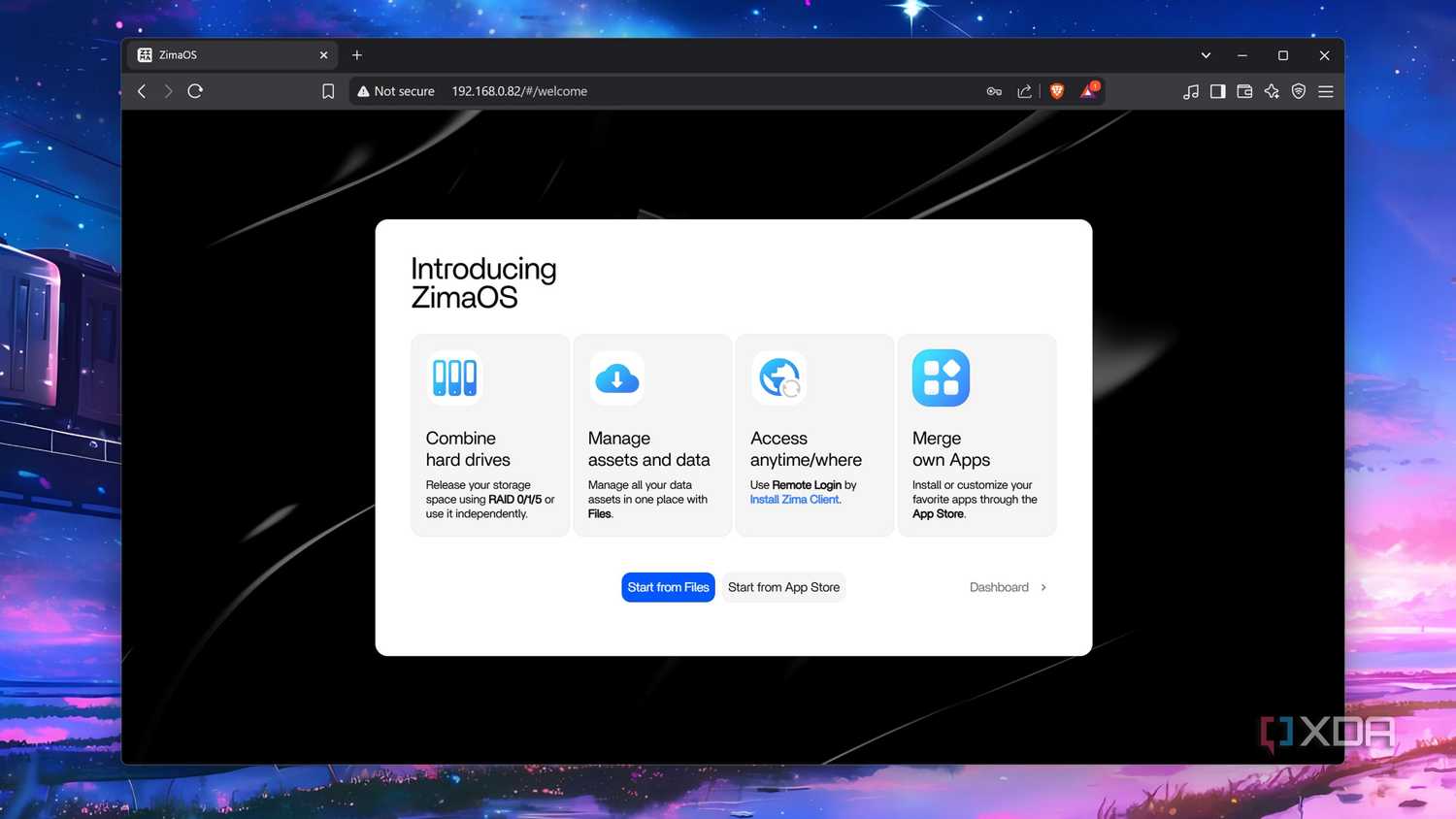This screenshot has width=1456, height=819.
Task: Open the browser hamburger menu
Action: (x=1326, y=91)
